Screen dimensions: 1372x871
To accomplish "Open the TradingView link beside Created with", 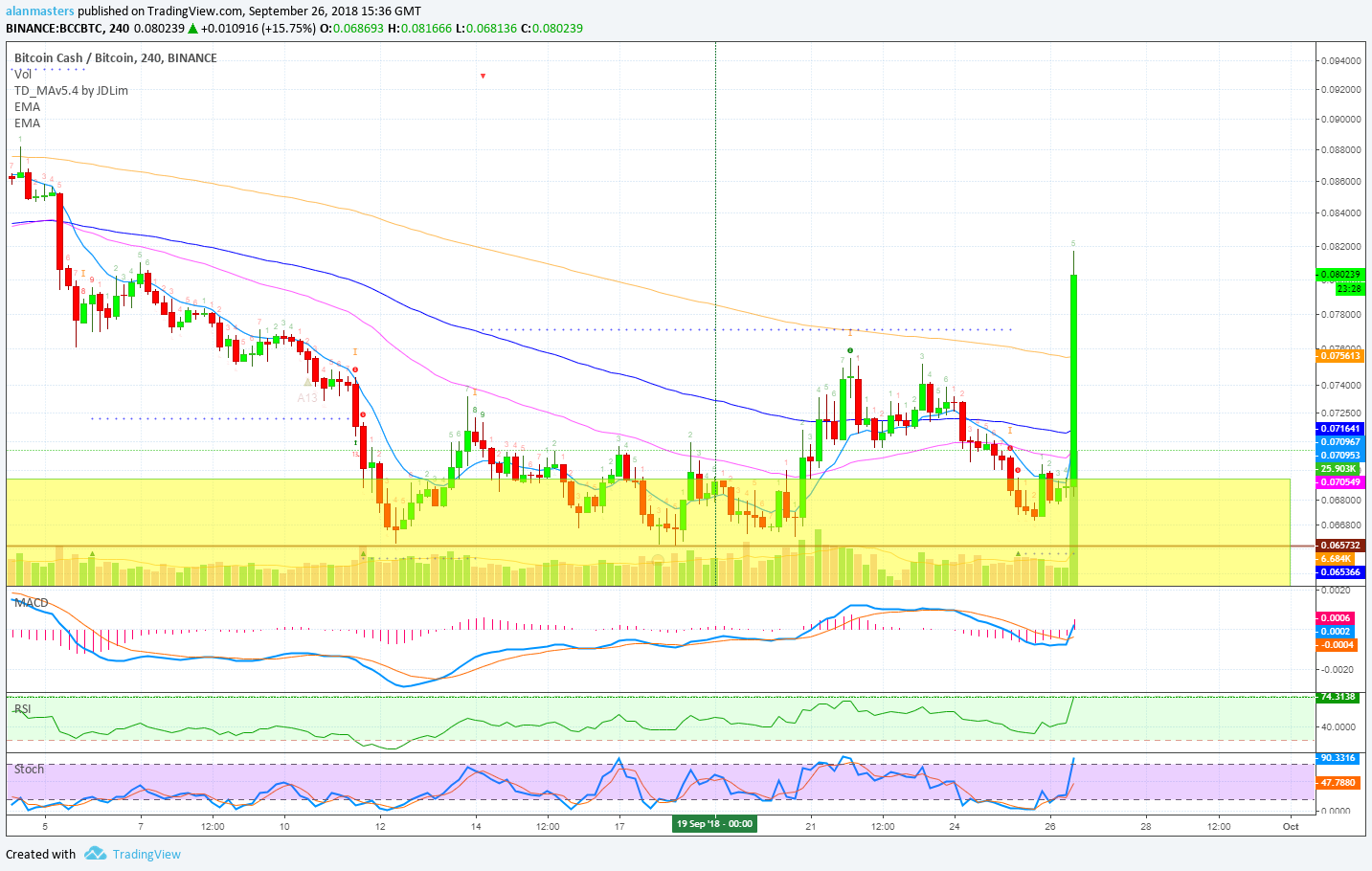I will click(146, 854).
